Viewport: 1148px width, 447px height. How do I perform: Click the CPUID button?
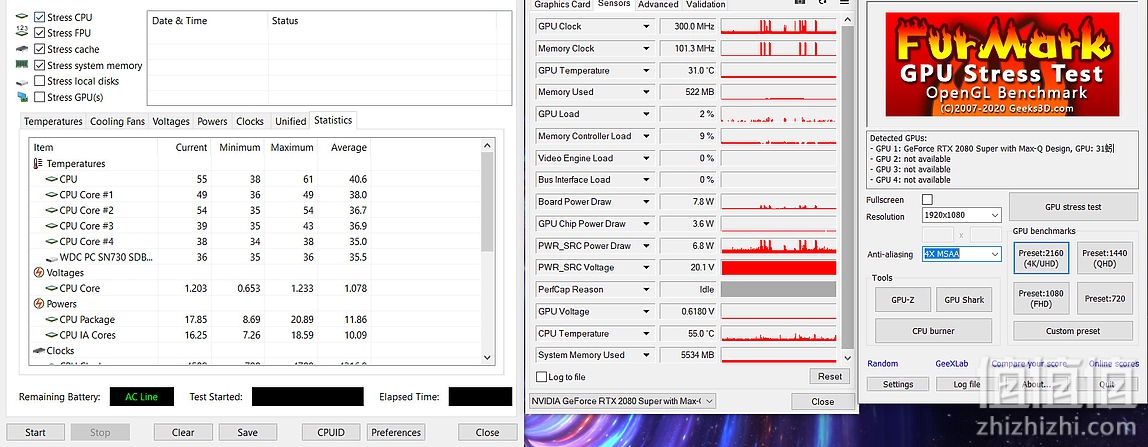pyautogui.click(x=331, y=432)
